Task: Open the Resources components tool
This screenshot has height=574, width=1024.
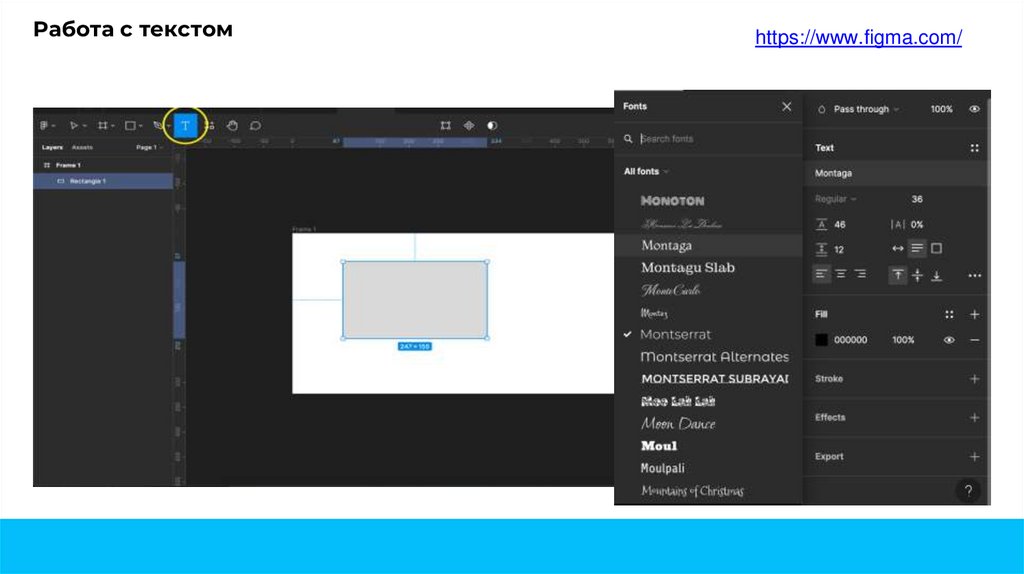Action: click(210, 125)
